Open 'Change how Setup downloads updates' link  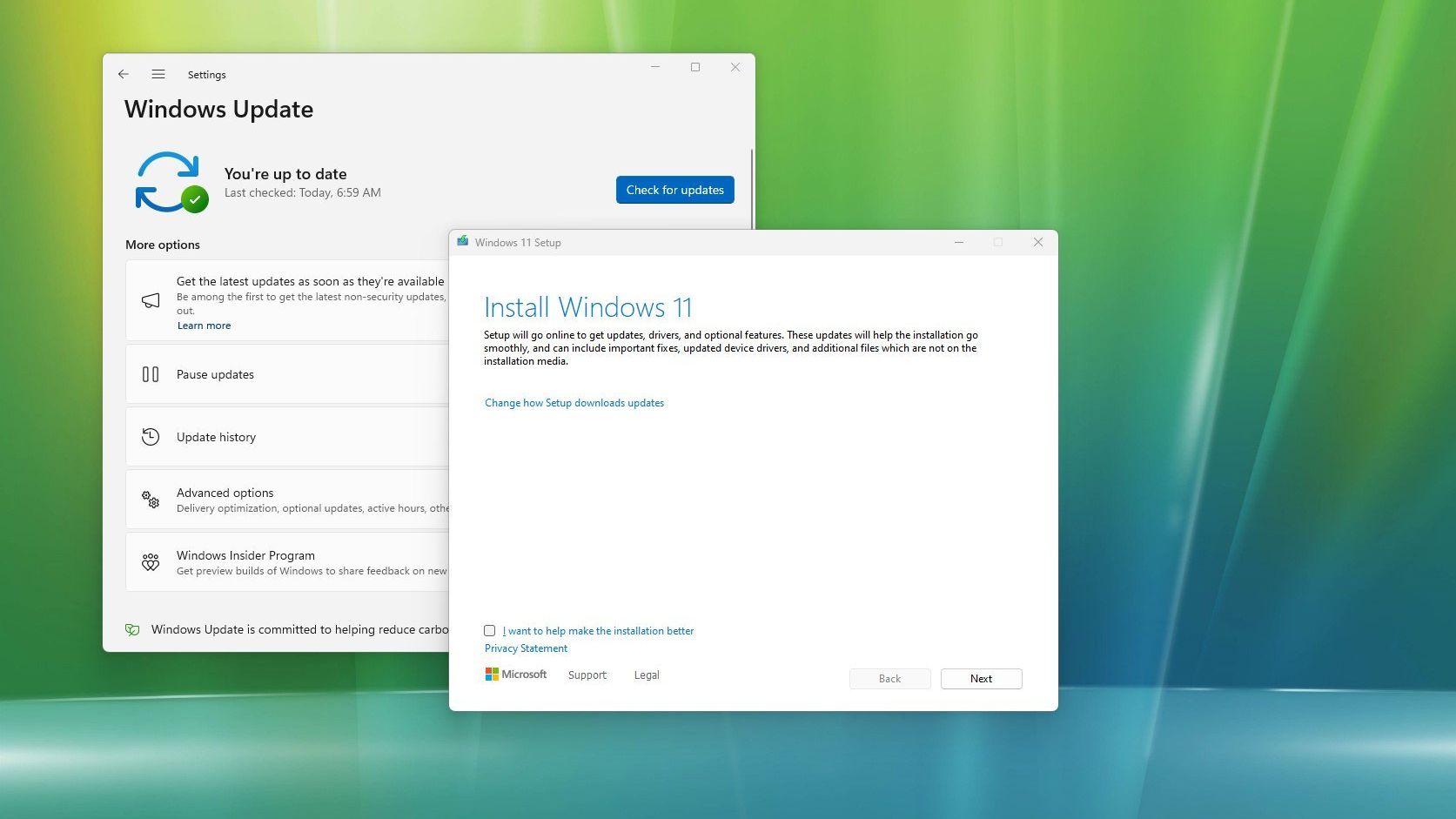574,403
